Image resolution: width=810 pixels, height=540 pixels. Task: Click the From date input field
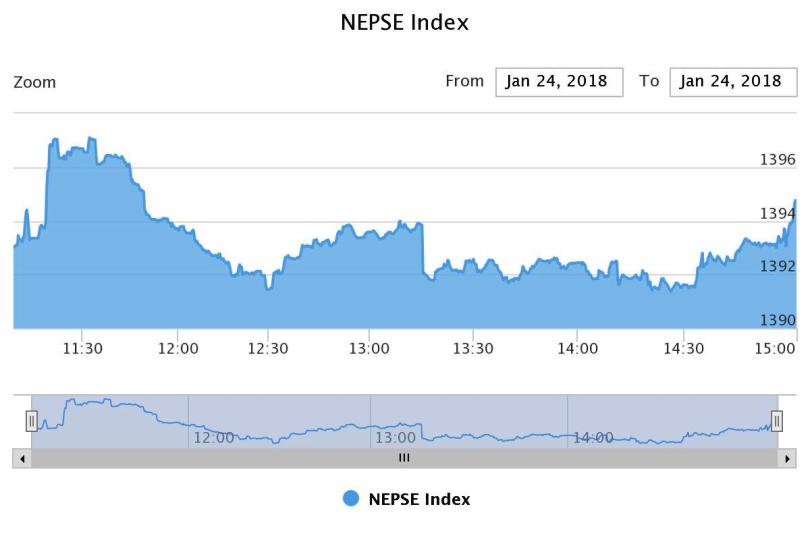(559, 82)
